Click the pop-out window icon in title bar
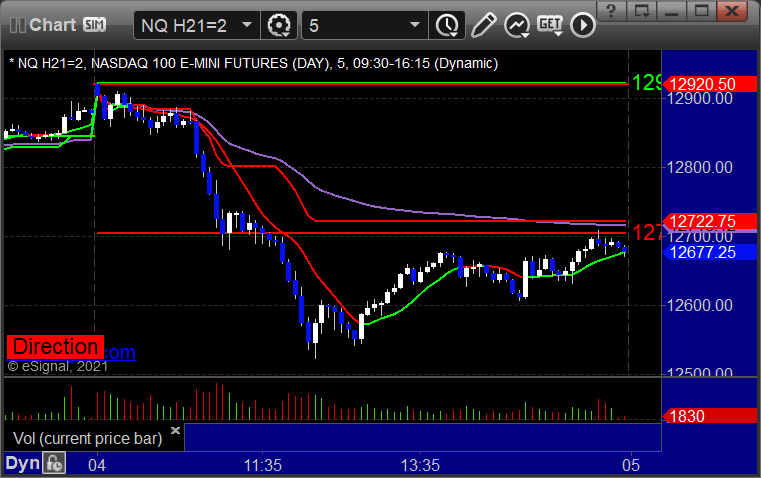The height and width of the screenshot is (478, 761). pos(641,10)
